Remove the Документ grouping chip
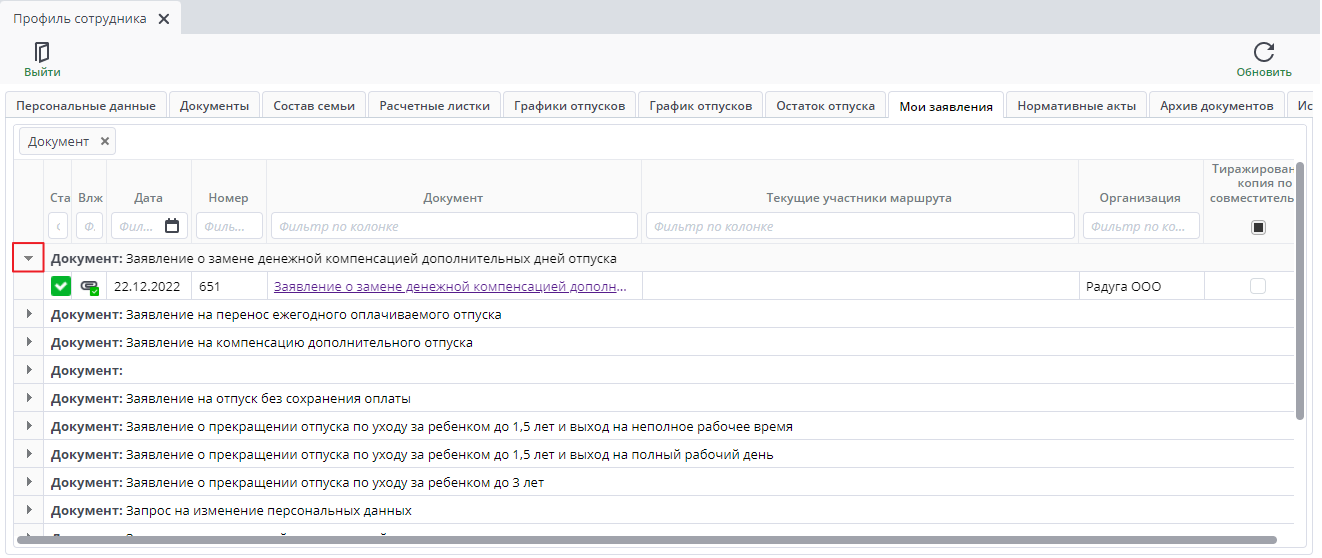 point(105,141)
